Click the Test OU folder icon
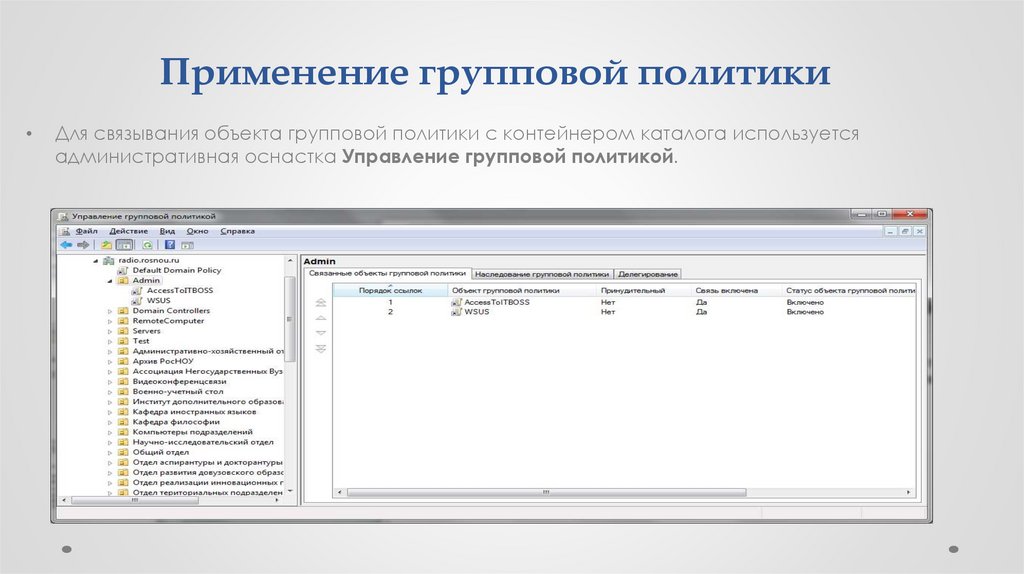Image resolution: width=1024 pixels, height=574 pixels. 123,342
